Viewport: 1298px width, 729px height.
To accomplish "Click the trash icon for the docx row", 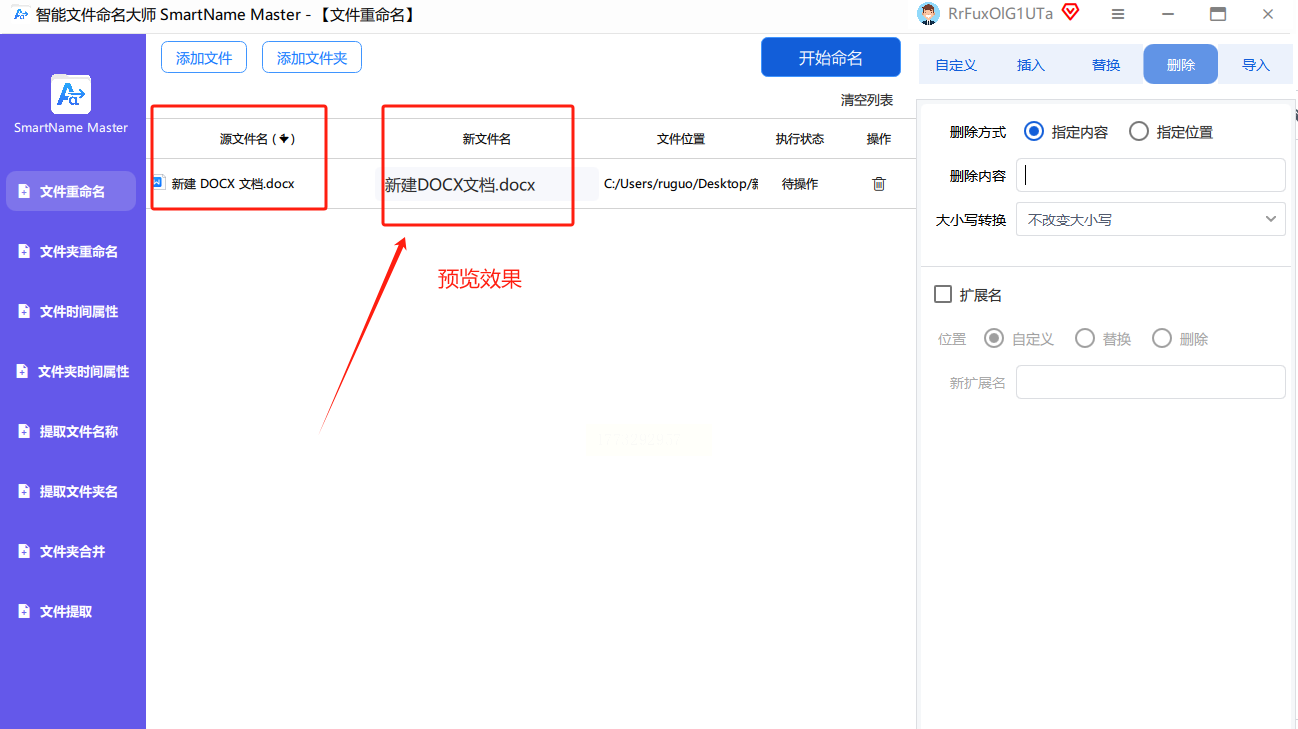I will (879, 184).
